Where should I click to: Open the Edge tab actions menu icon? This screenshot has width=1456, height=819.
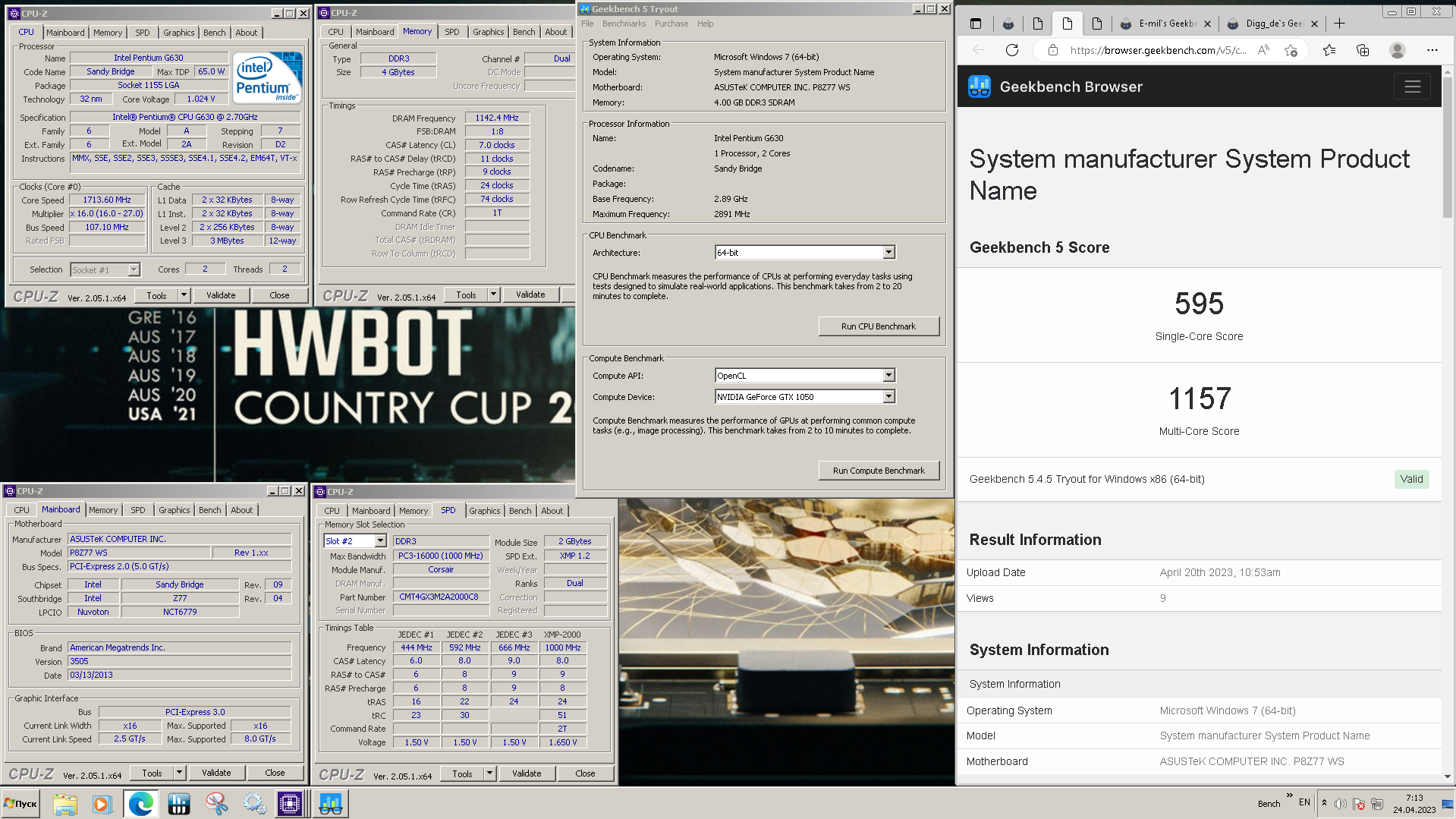pyautogui.click(x=976, y=24)
